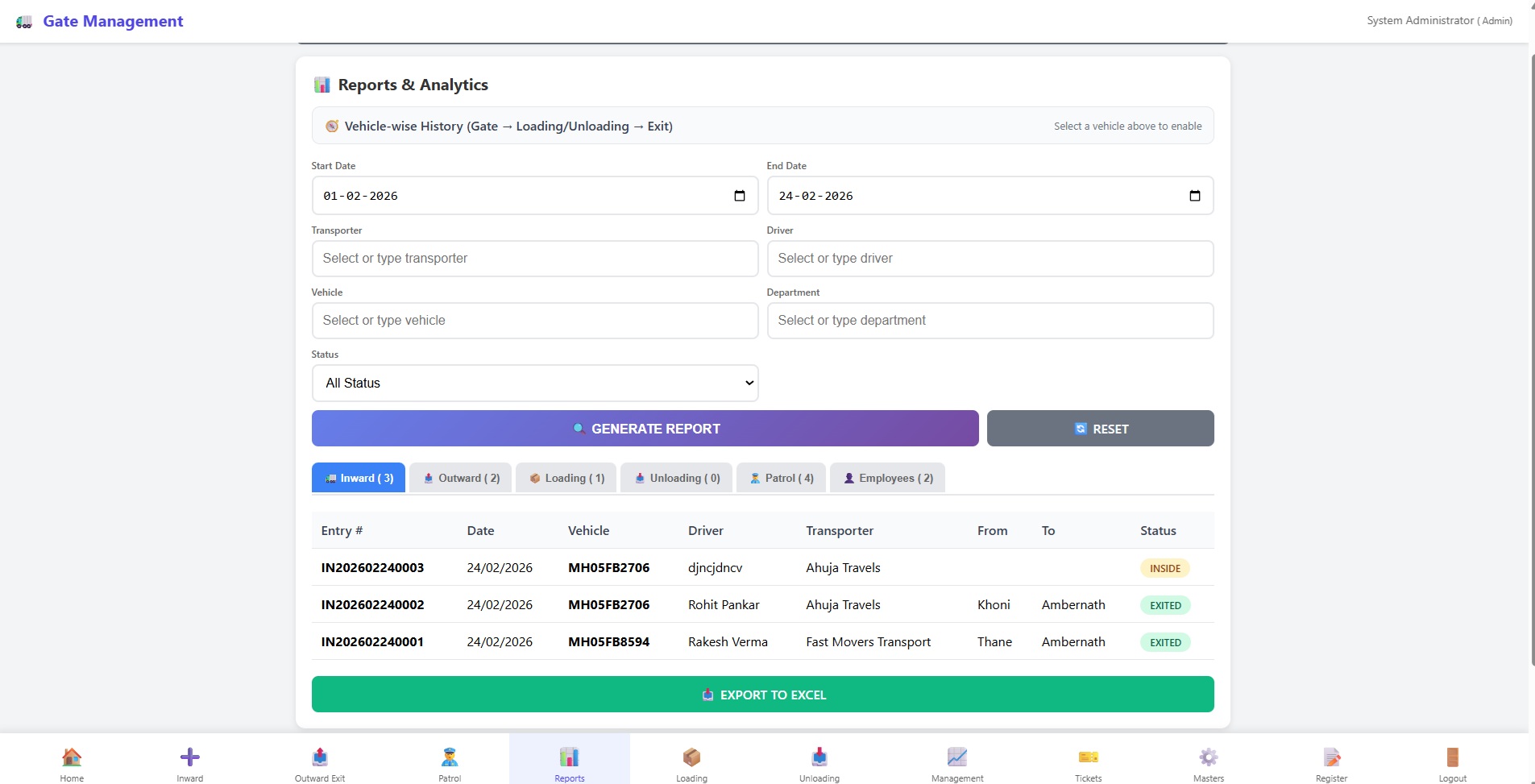This screenshot has width=1535, height=784.
Task: Switch to the Outward (2) tab
Action: pos(461,478)
